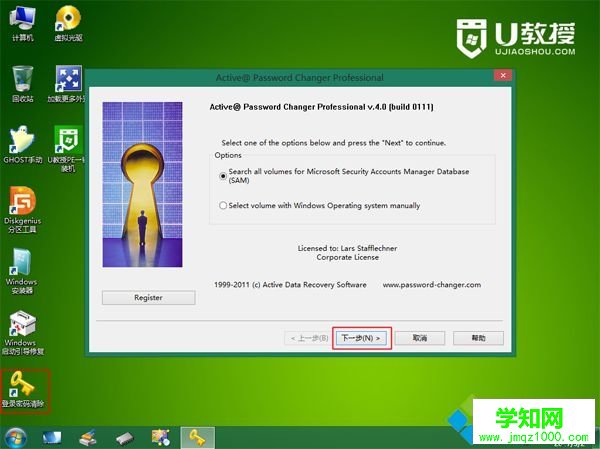Screen dimensions: 600x449
Task: Click the 'Licensed to: Lars Stafflechner' text
Action: [x=347, y=248]
